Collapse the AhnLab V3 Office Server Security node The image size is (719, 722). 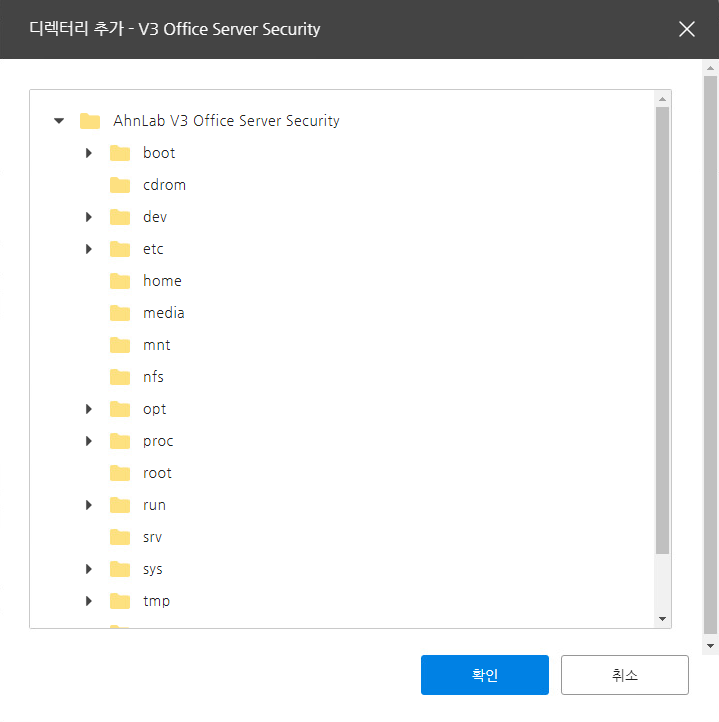(x=59, y=121)
